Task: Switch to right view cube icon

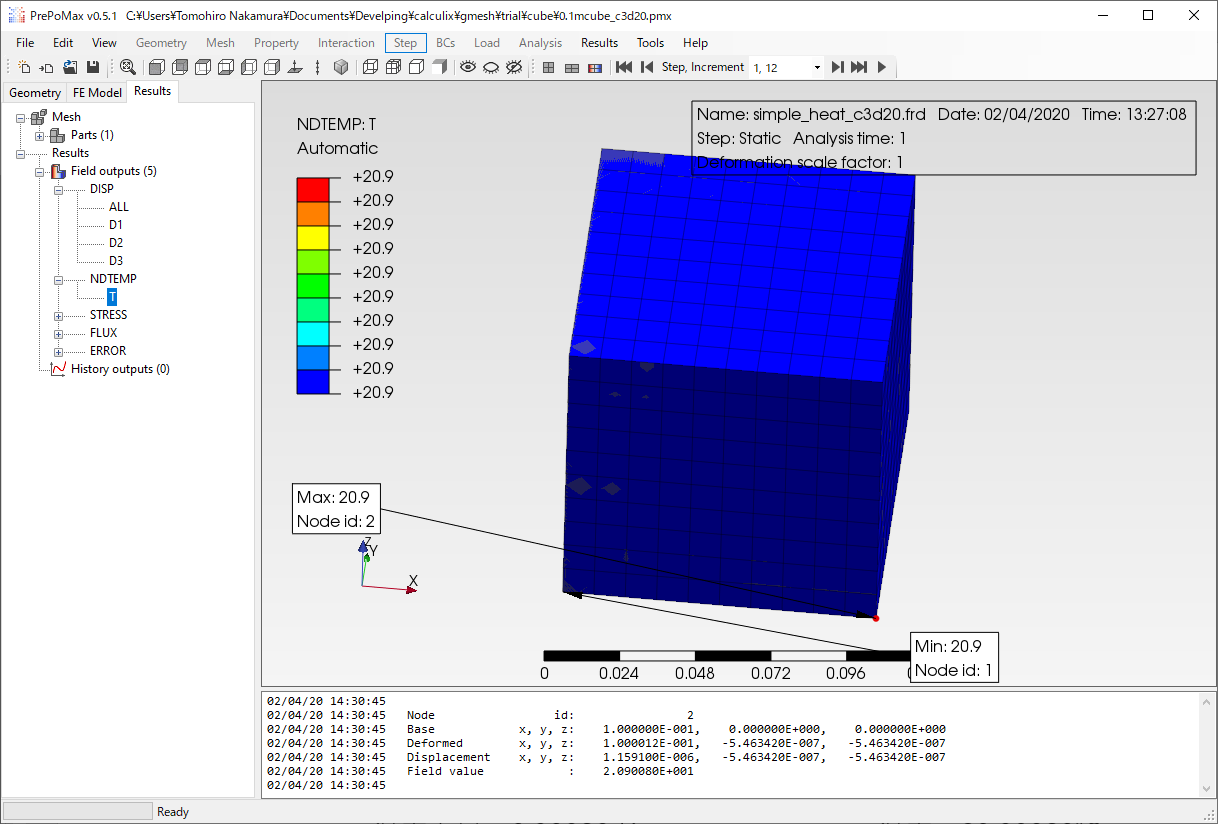Action: click(272, 67)
